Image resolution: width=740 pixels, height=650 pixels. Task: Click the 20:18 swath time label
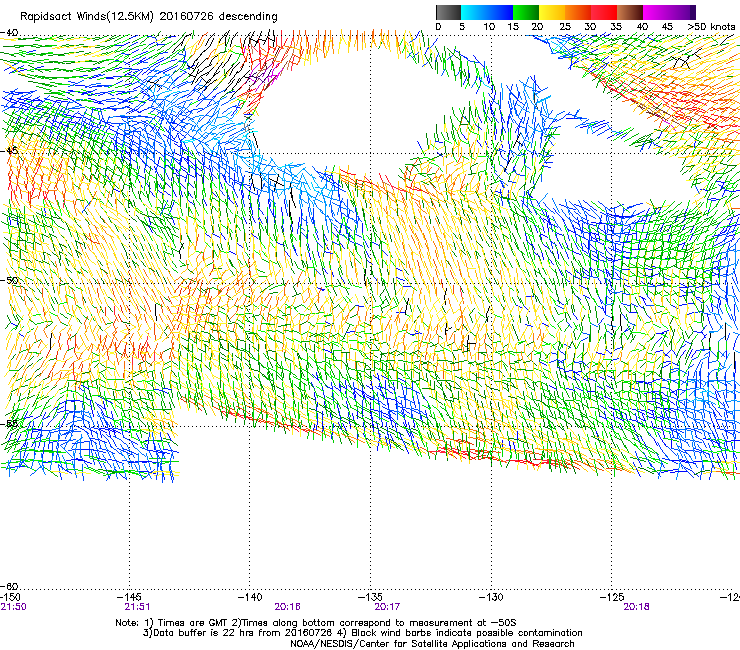pos(636,607)
